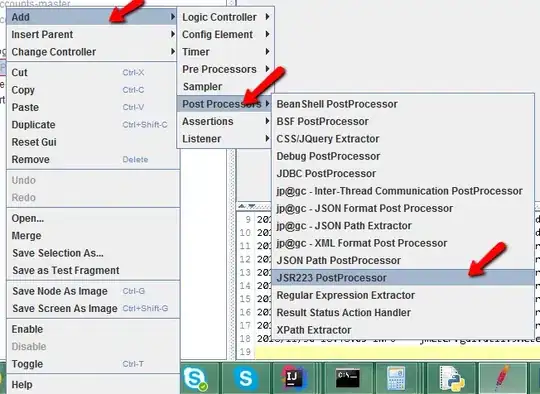540x394 pixels.
Task: Add a BSF PostProcessor
Action: (404, 121)
